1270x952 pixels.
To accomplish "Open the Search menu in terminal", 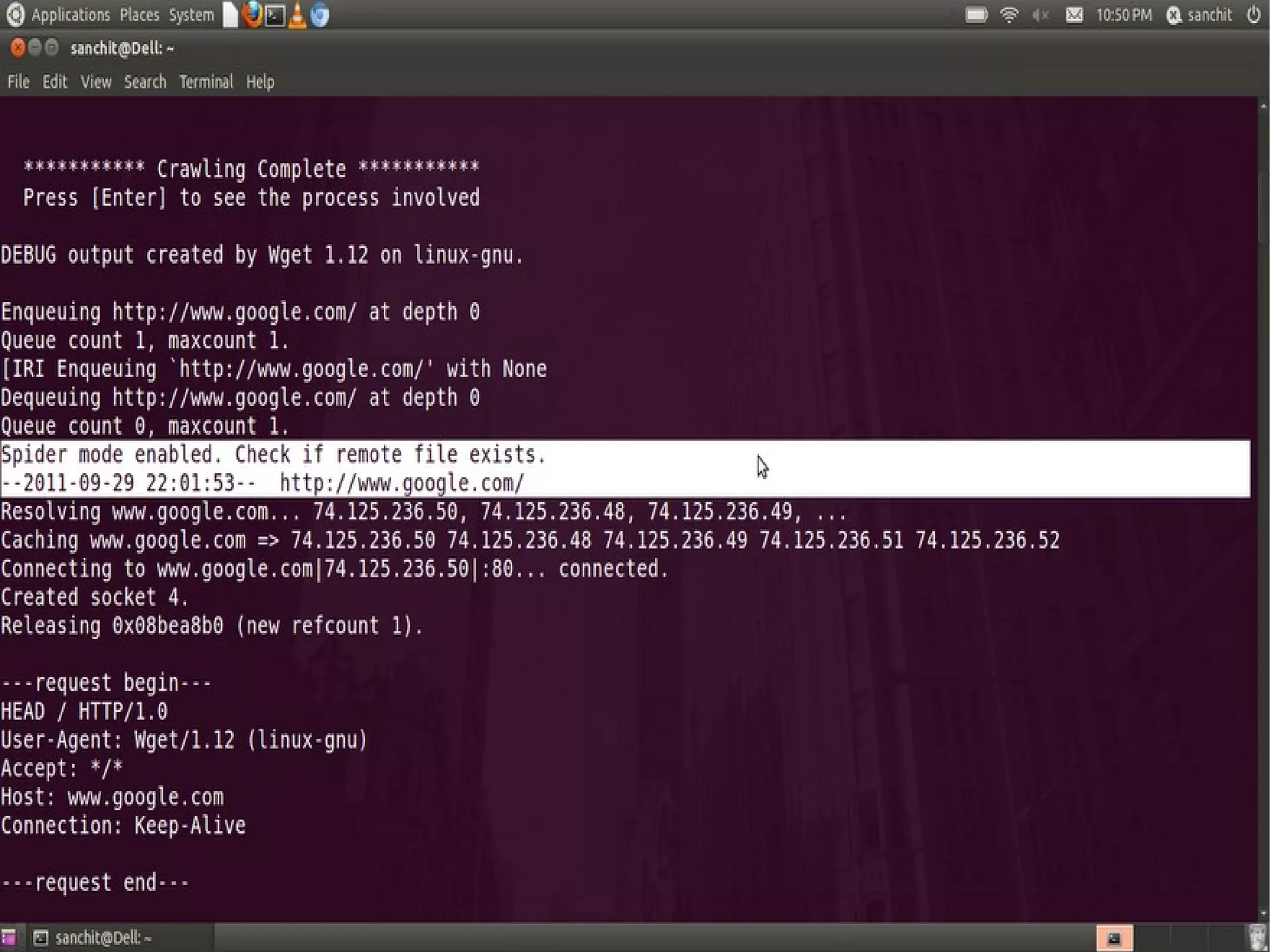I will pyautogui.click(x=145, y=82).
